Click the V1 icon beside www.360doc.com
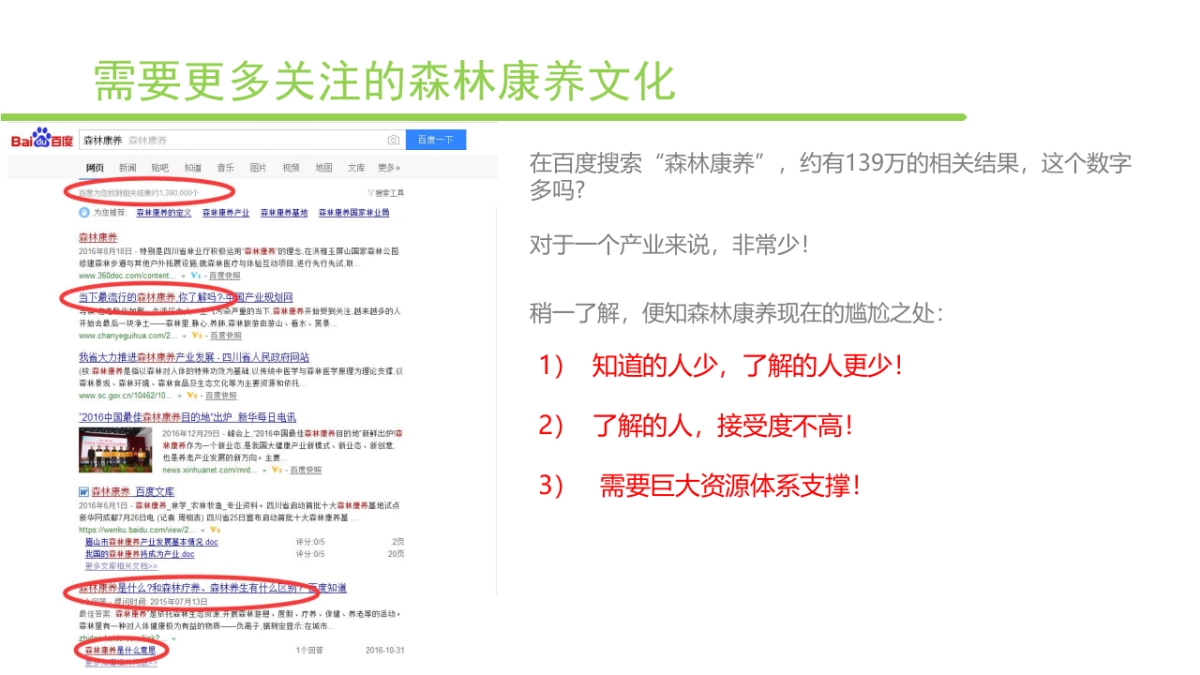Screen dimensions: 1200x675 tap(194, 277)
